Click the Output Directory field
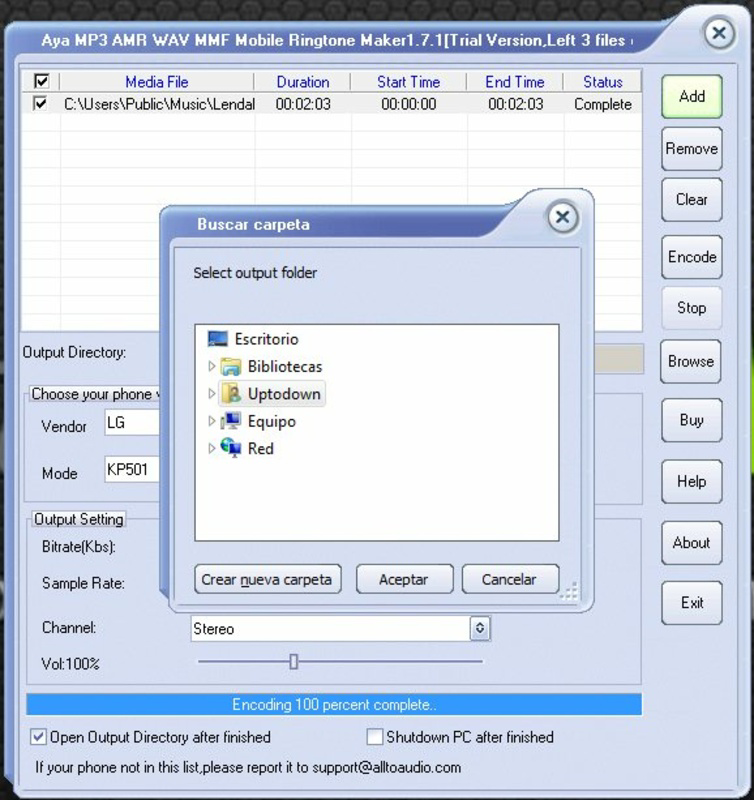Image resolution: width=754 pixels, height=800 pixels. [618, 358]
